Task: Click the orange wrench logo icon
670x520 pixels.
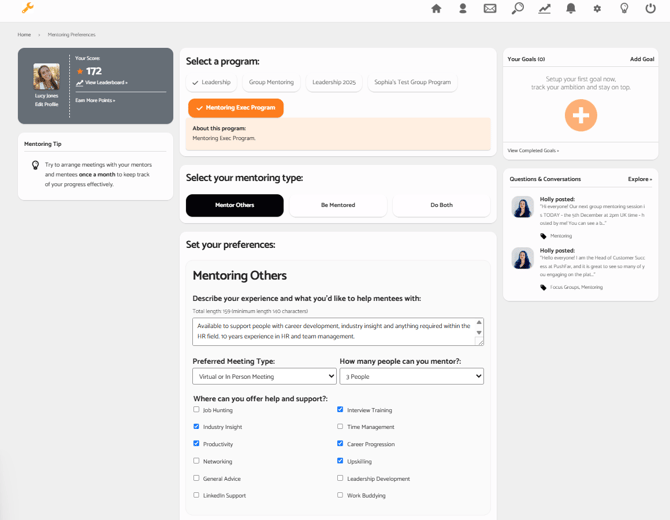Action: click(x=28, y=8)
